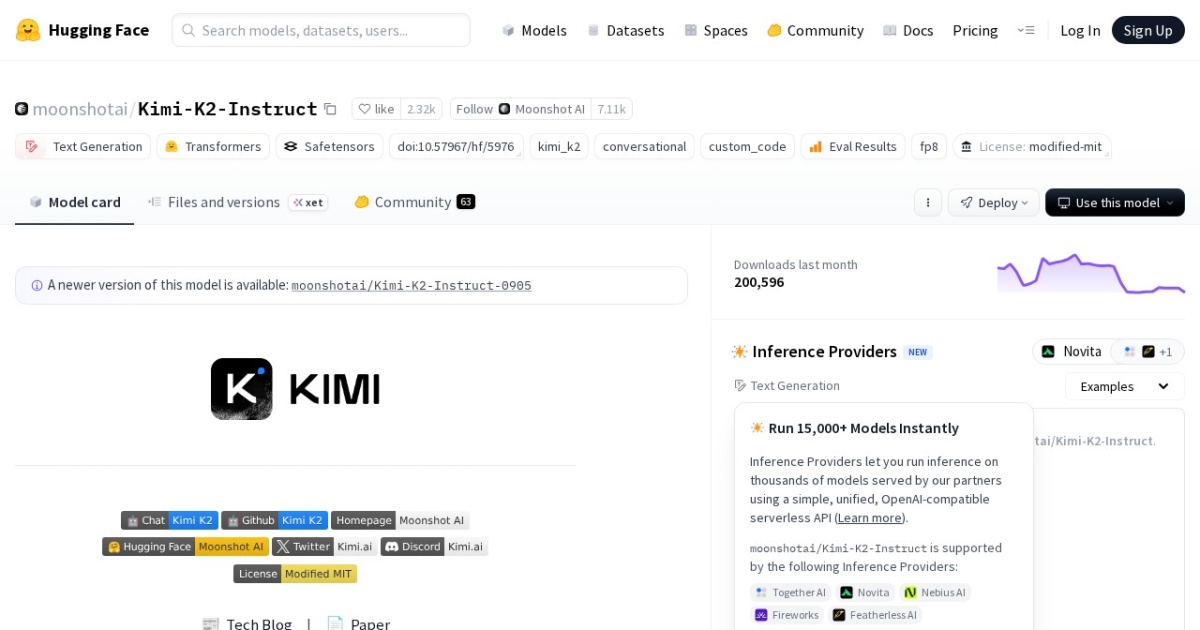Follow Moonshot AI
The height and width of the screenshot is (630, 1200).
(x=472, y=108)
